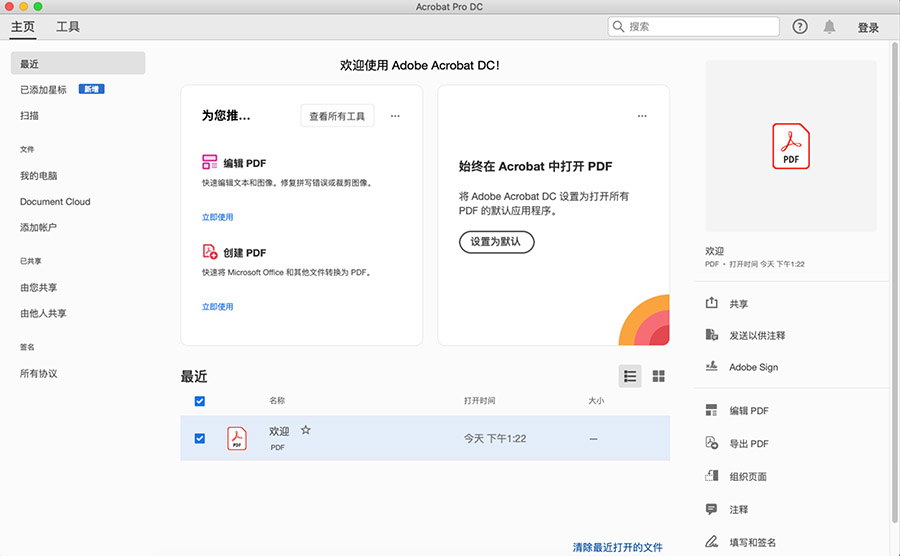The height and width of the screenshot is (556, 900).
Task: Open the notifications bell icon
Action: pyautogui.click(x=829, y=27)
